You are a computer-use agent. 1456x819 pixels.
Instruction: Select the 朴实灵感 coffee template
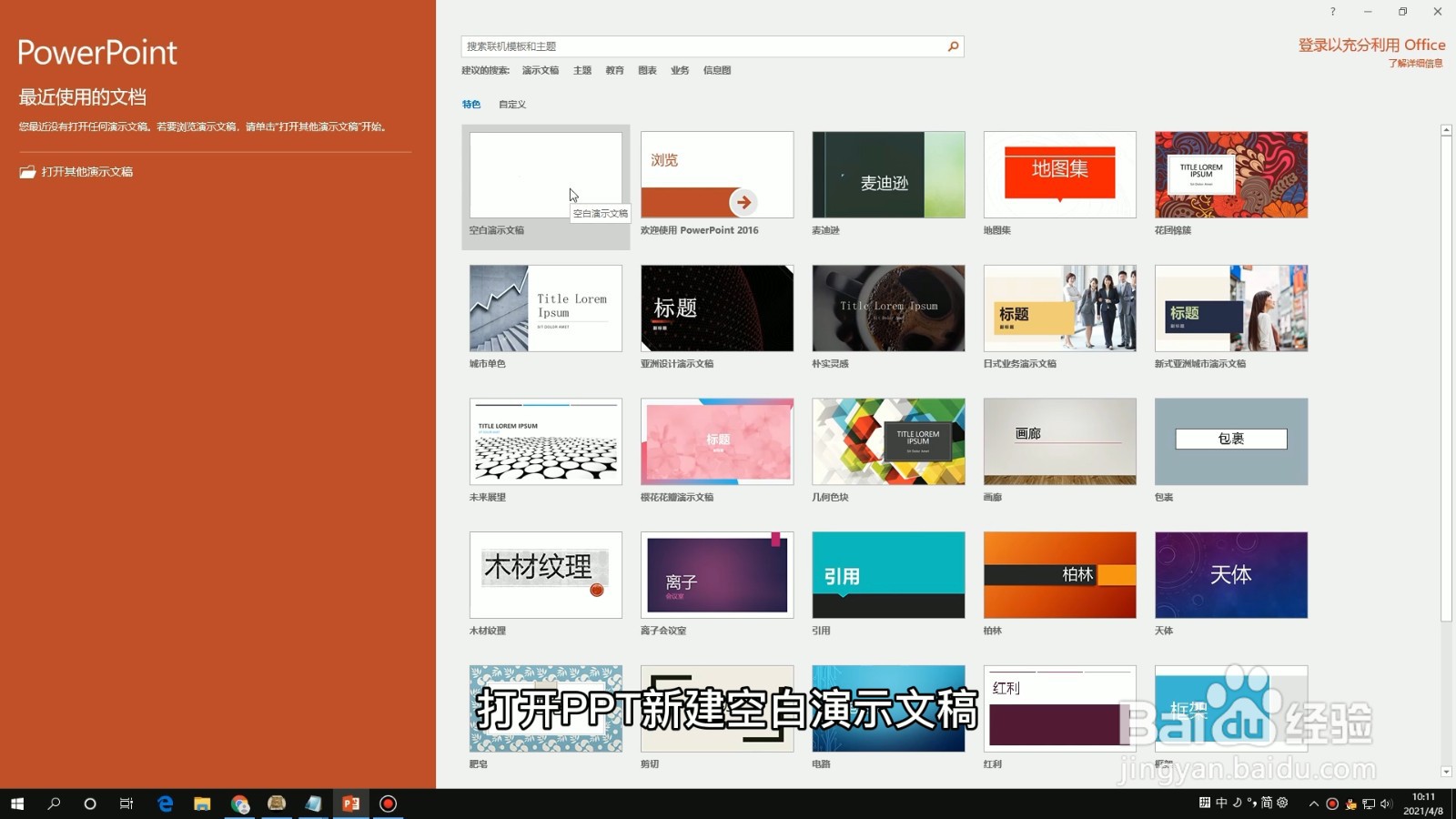(x=888, y=308)
